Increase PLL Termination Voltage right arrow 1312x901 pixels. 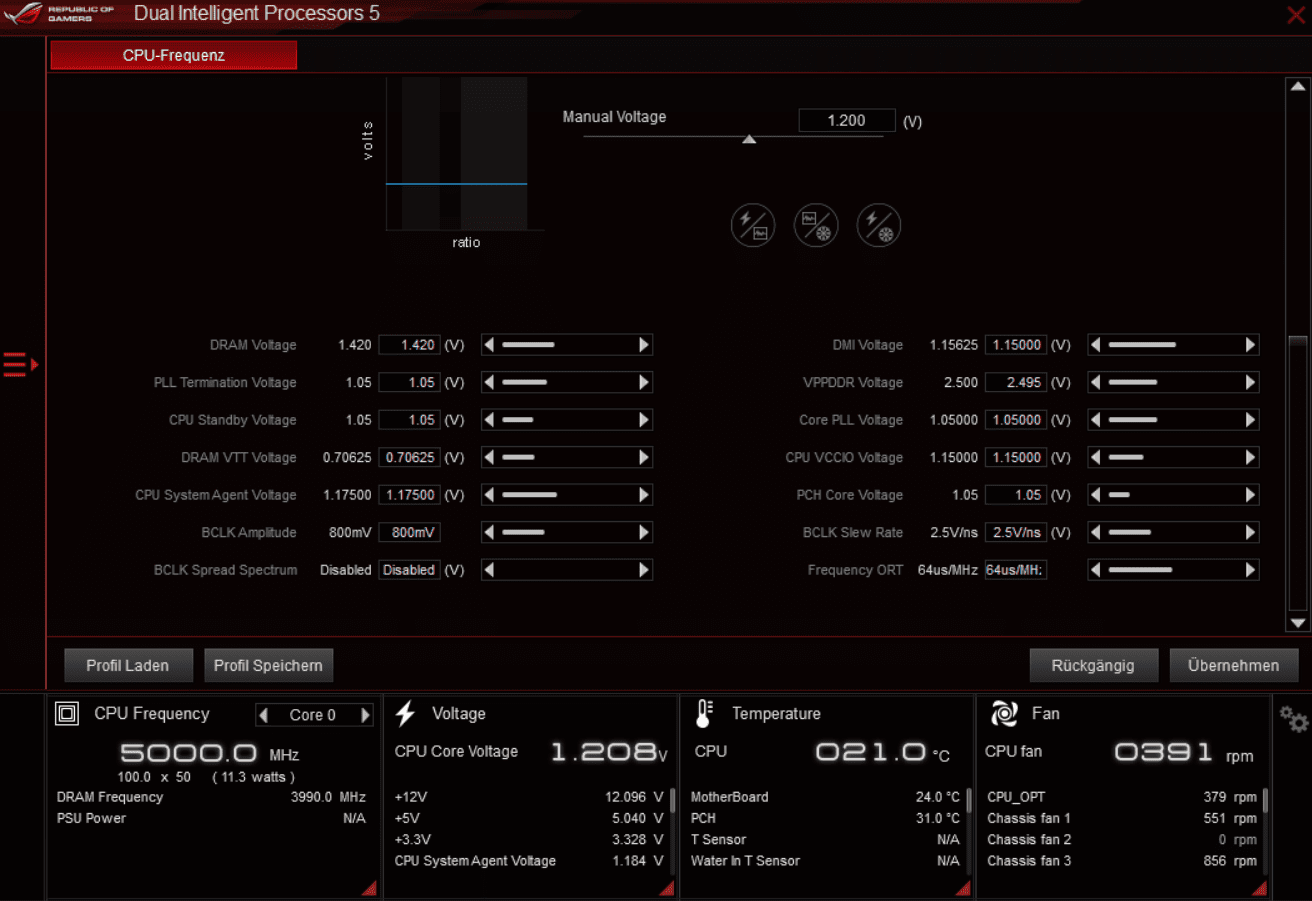644,382
